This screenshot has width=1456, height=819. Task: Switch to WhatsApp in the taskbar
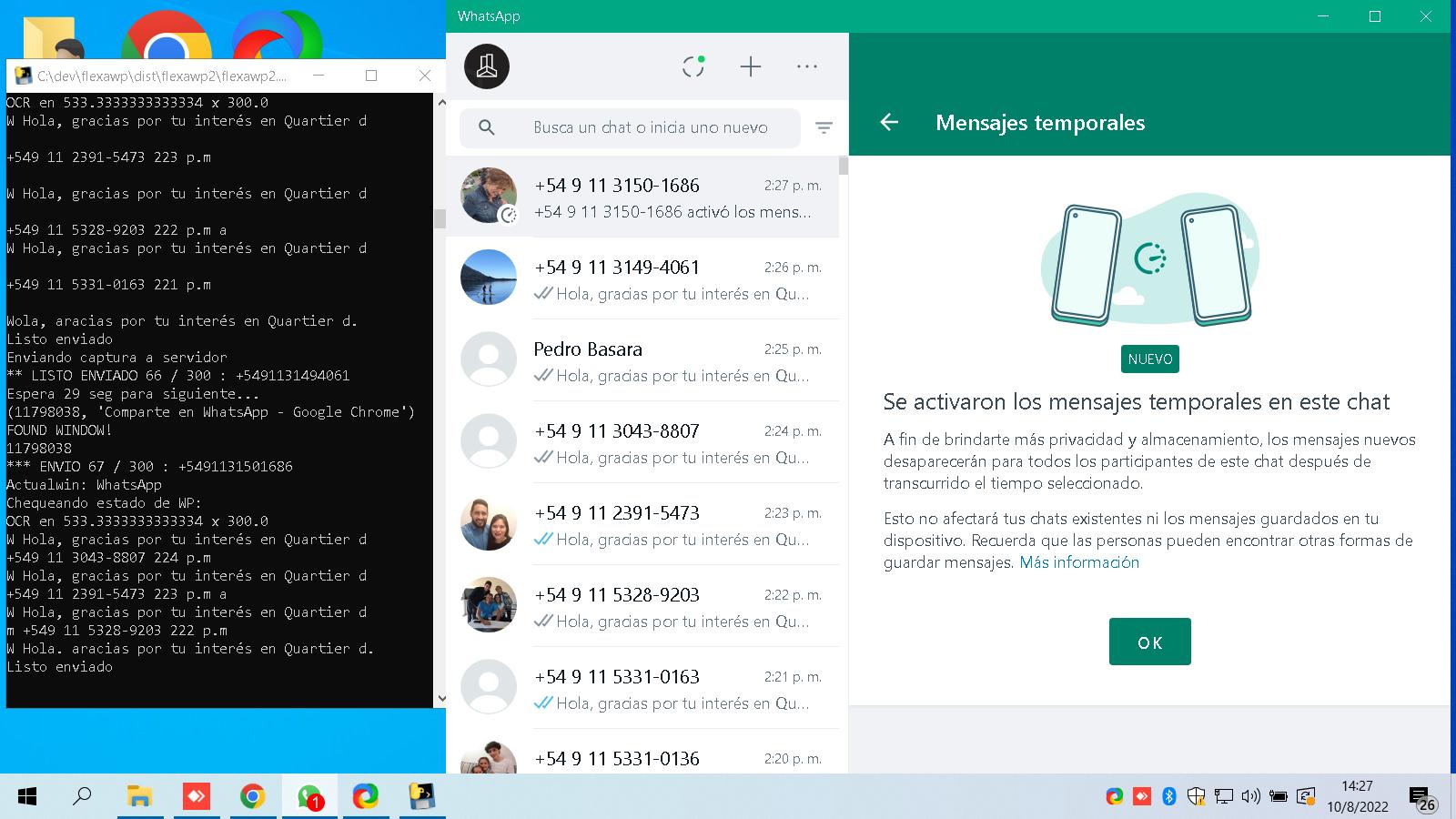pyautogui.click(x=309, y=797)
